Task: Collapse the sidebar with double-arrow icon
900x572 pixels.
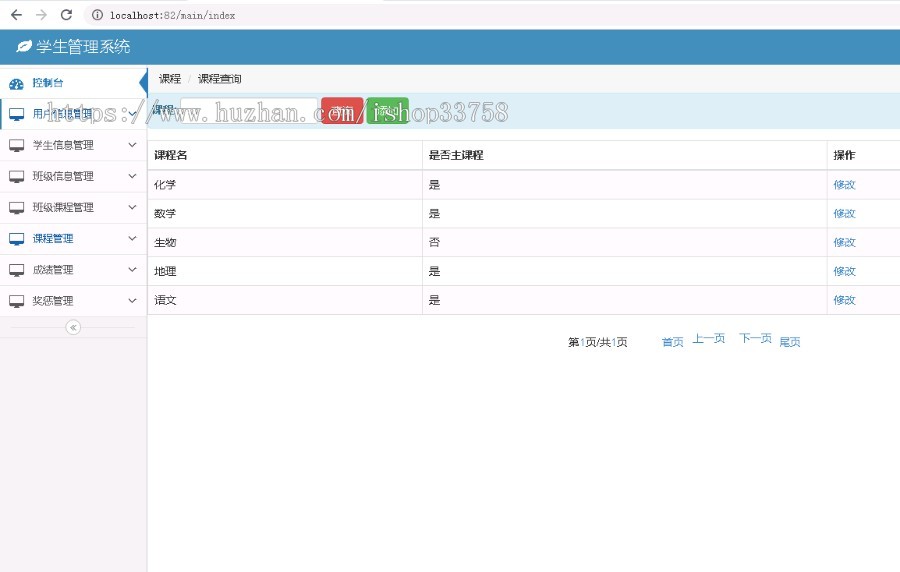Action: point(73,328)
